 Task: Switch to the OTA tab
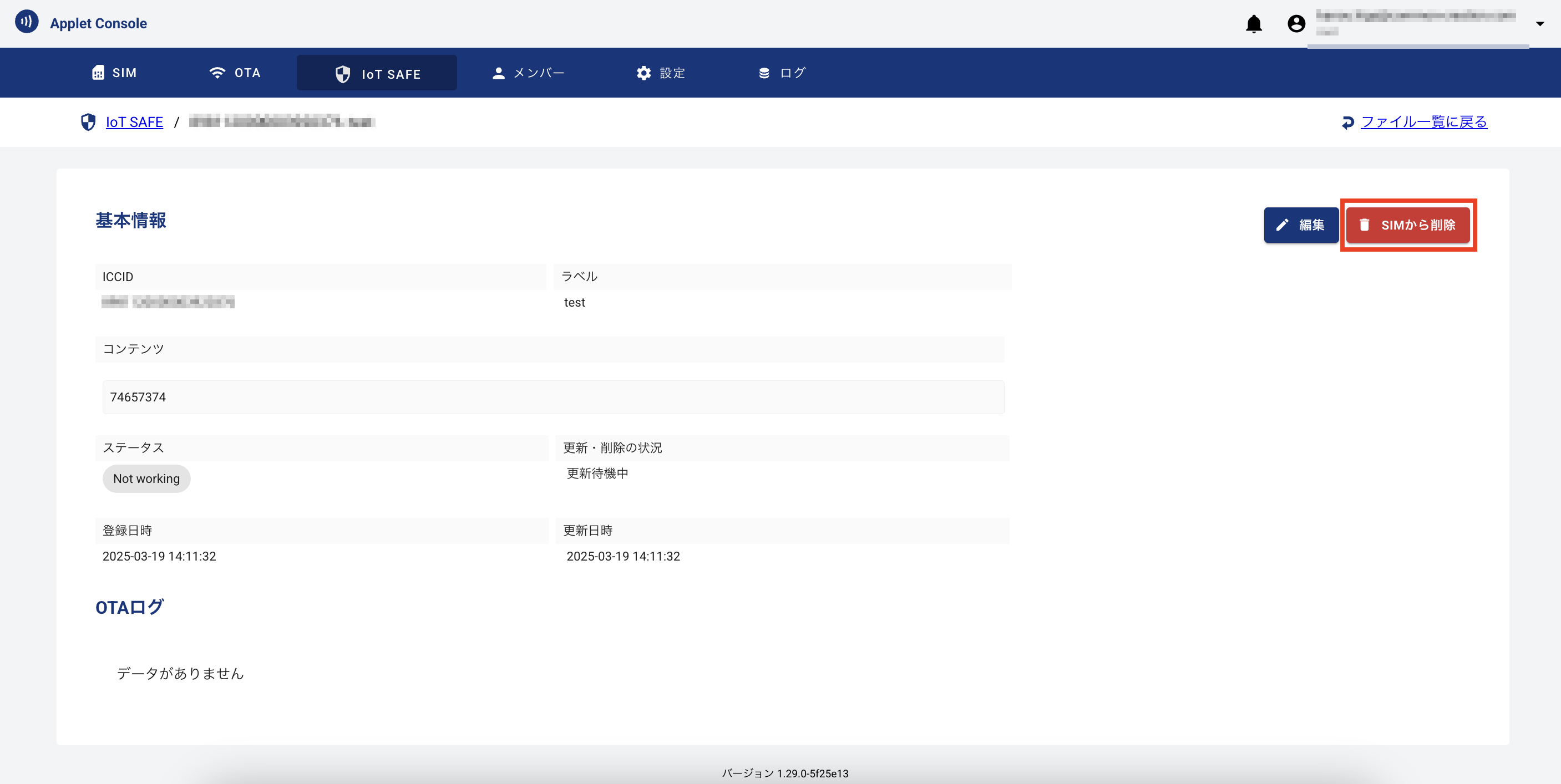235,73
